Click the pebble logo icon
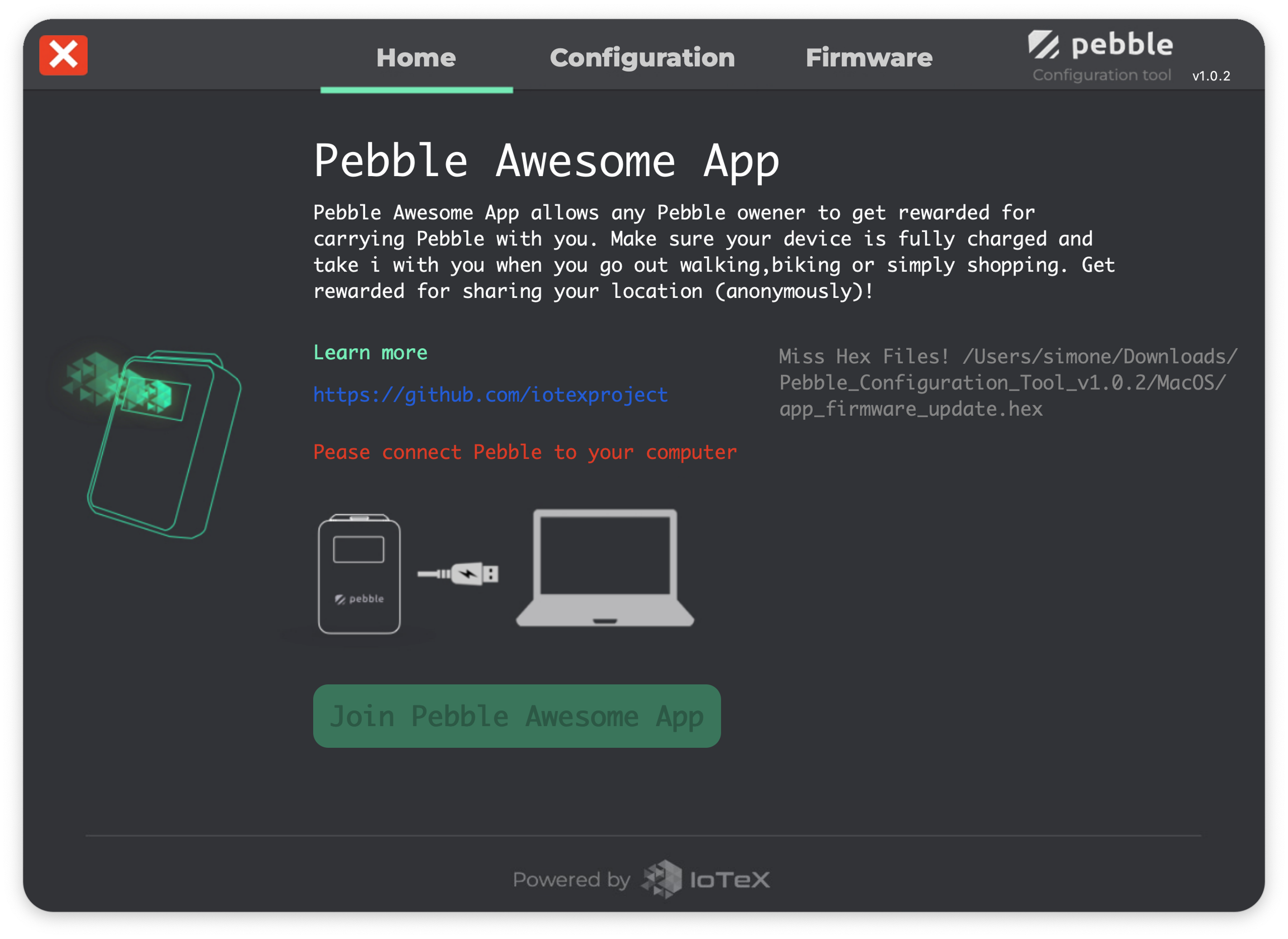Image resolution: width=1288 pixels, height=939 pixels. [x=1044, y=45]
